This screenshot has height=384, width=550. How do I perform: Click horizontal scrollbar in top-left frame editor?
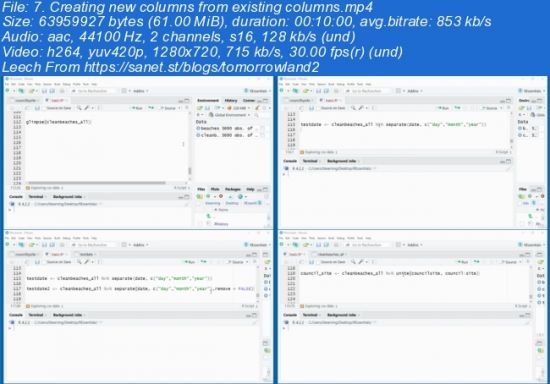pos(97,183)
